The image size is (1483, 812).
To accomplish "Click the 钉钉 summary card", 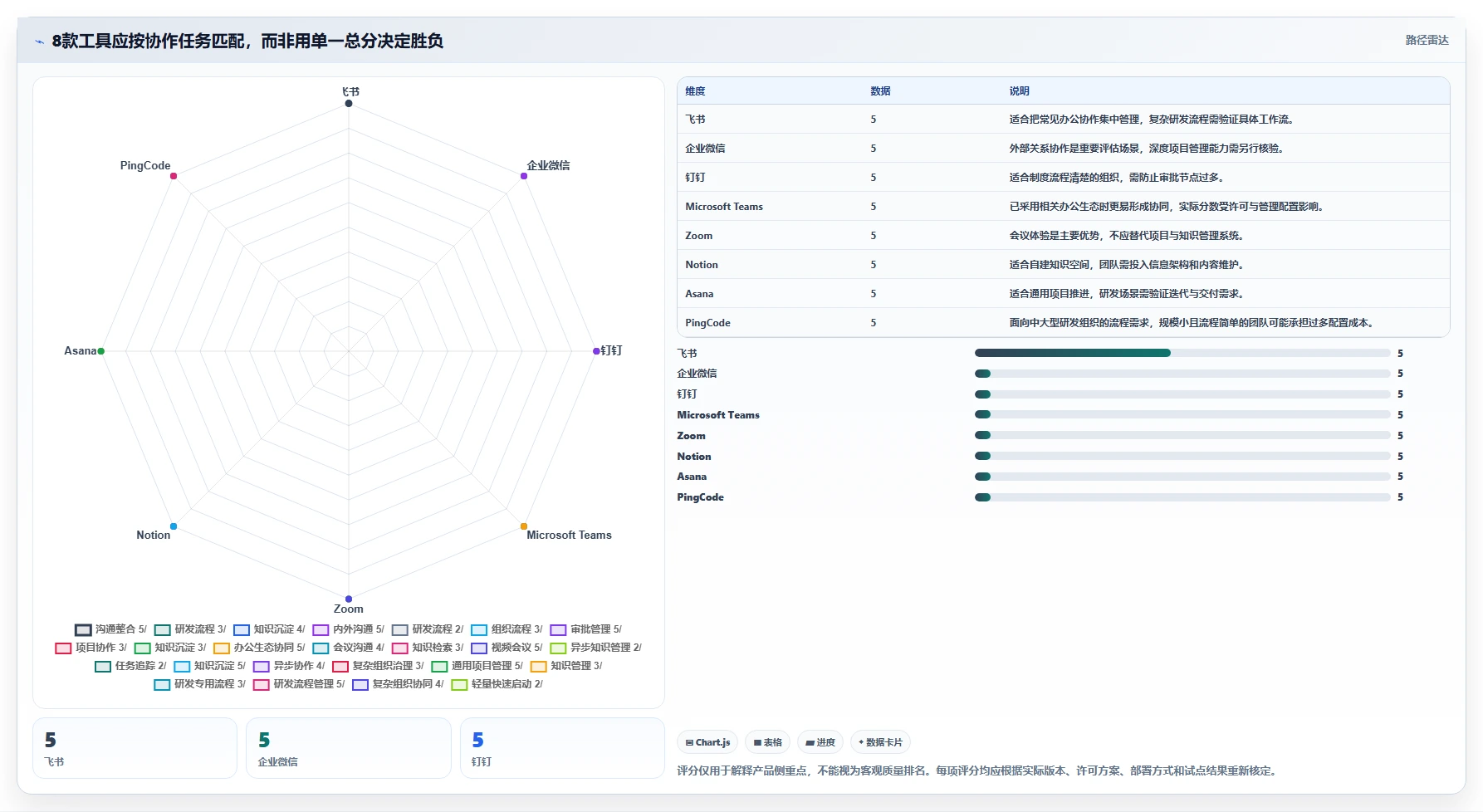I will [562, 748].
